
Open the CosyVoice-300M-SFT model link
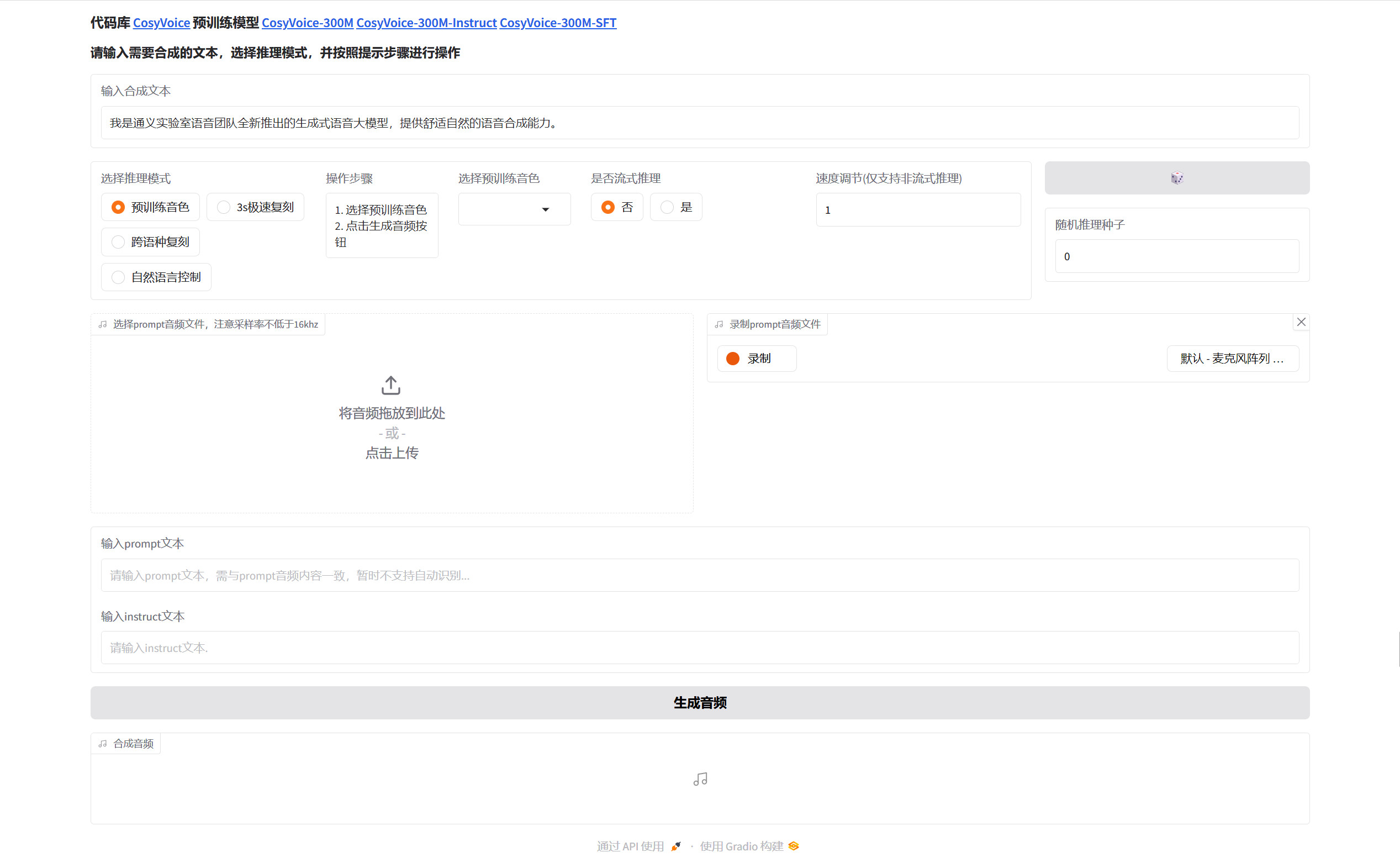[557, 23]
